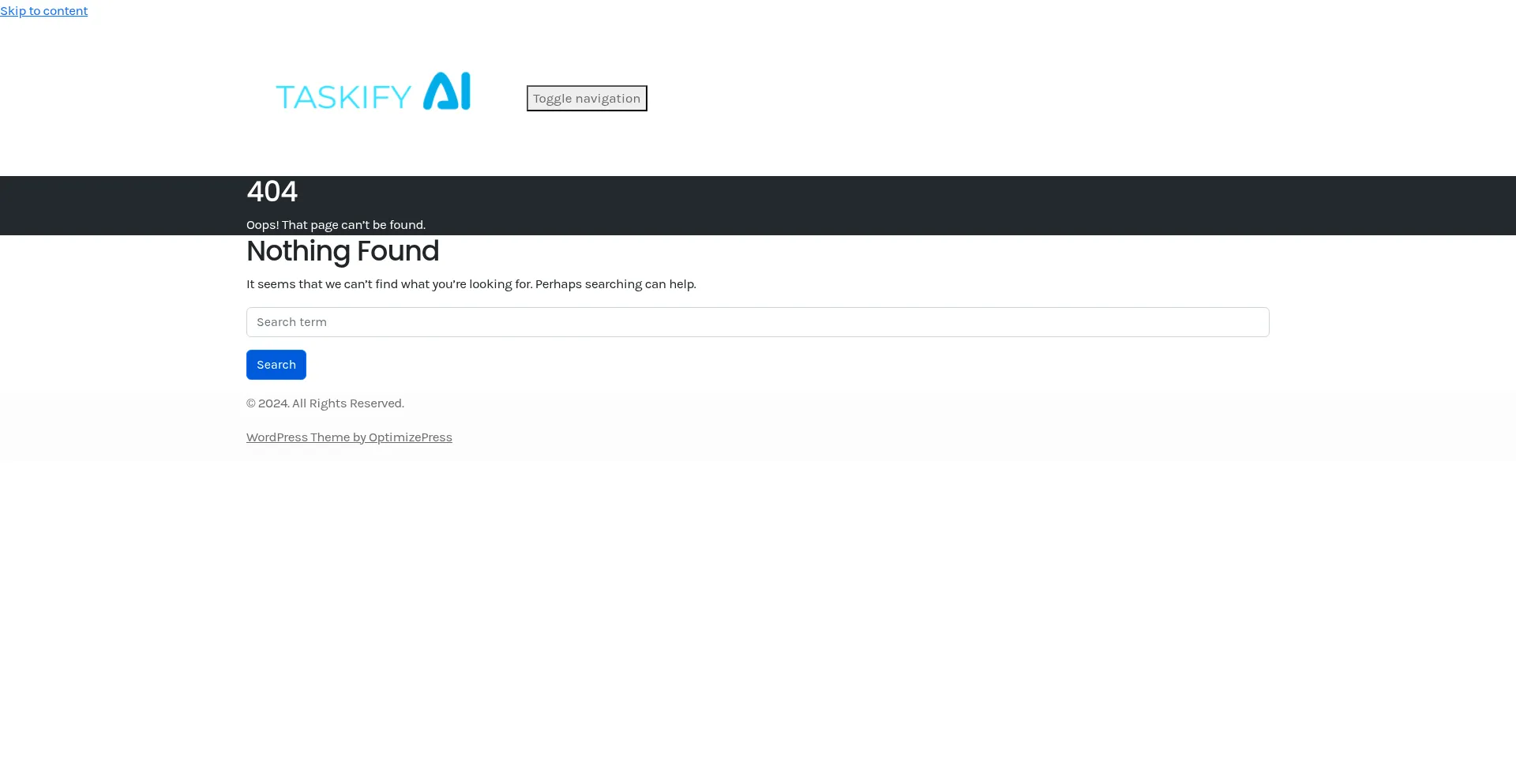This screenshot has height=784, width=1516.
Task: Click the word "WordPress" in footer link
Action: (277, 437)
